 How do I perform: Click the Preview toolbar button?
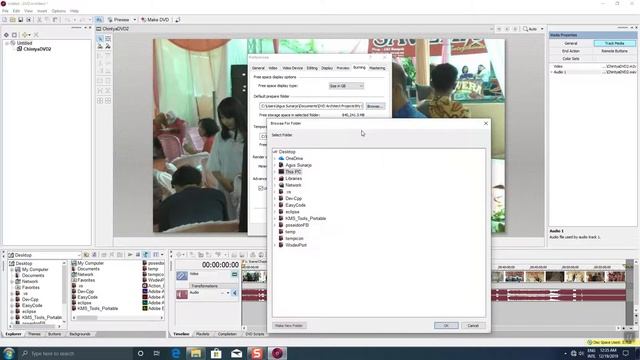(119, 20)
